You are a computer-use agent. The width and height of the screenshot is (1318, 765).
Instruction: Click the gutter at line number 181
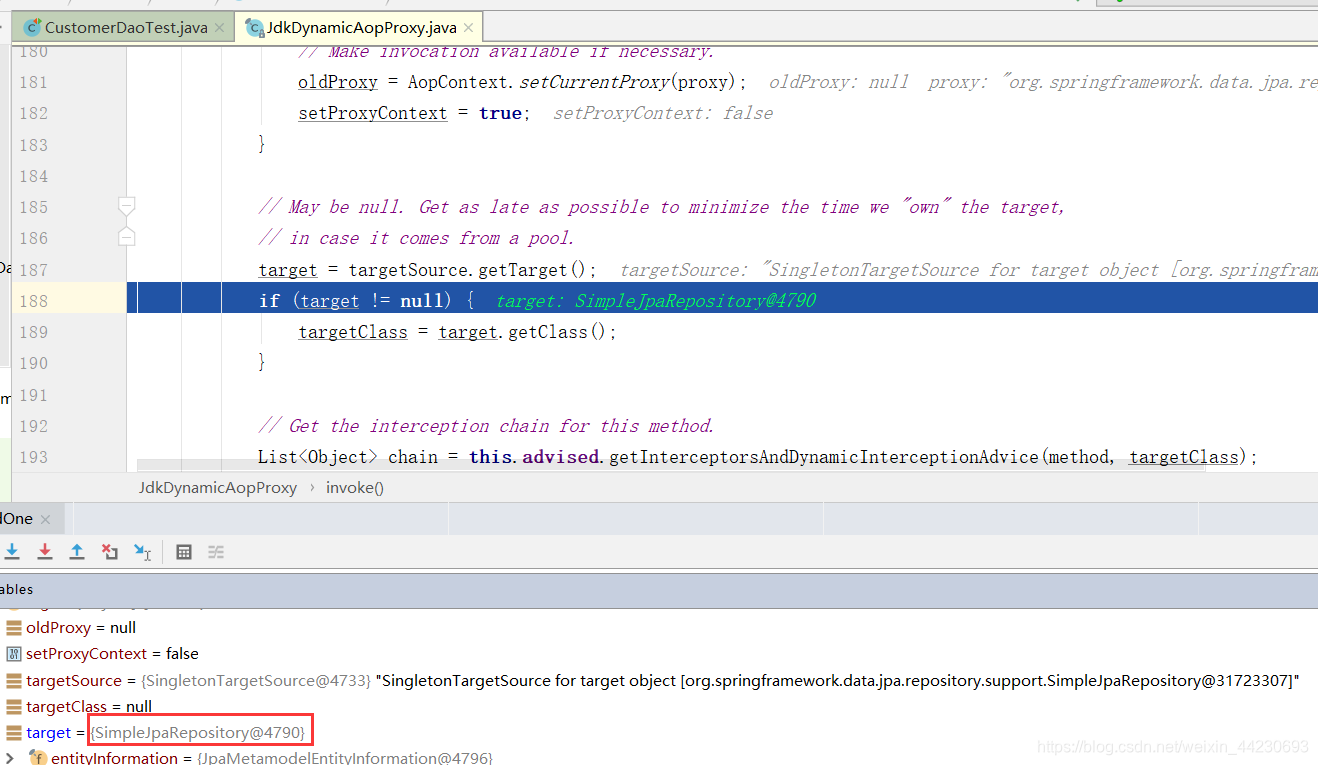click(x=34, y=82)
